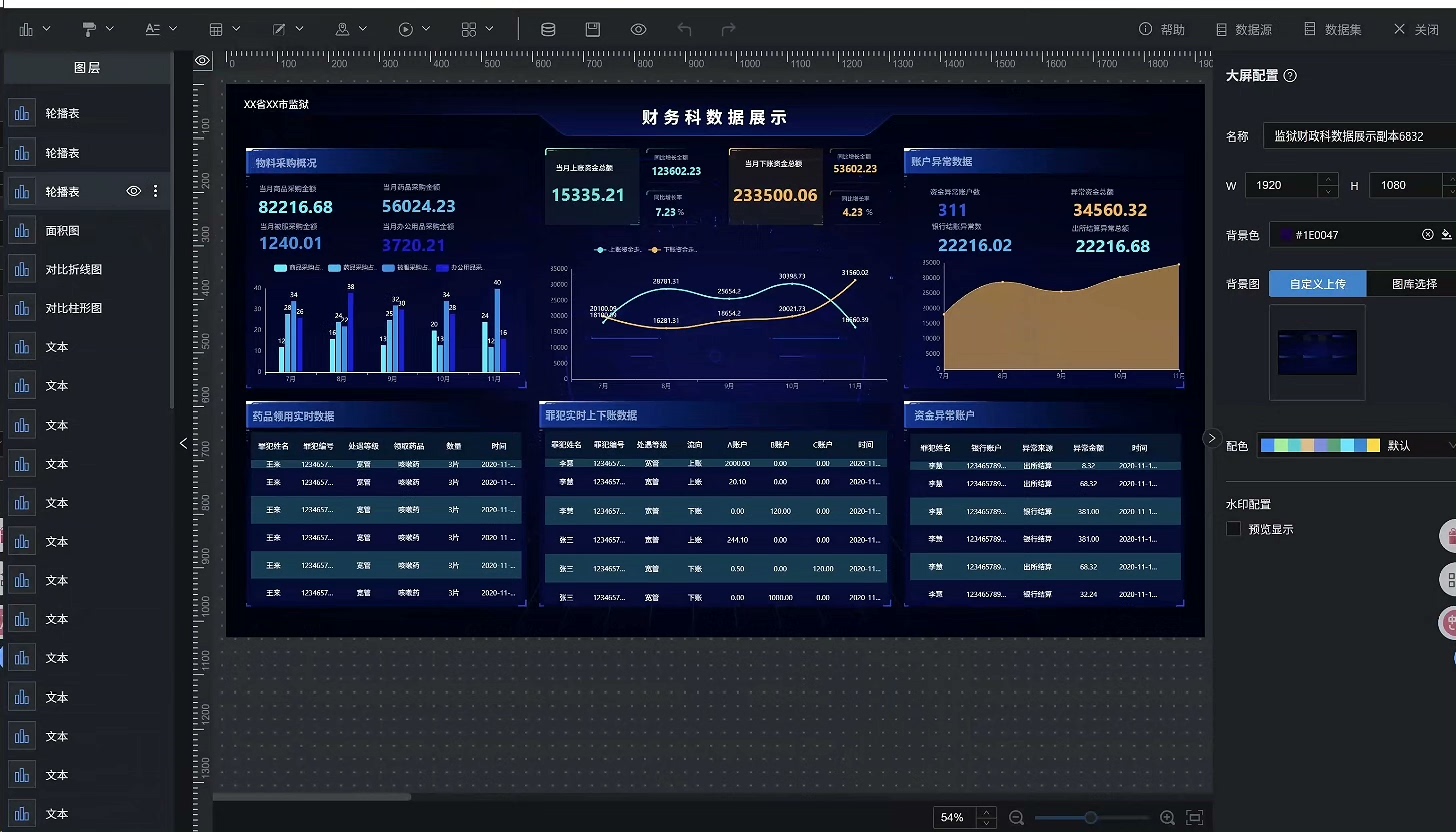Open the table components menu
The width and height of the screenshot is (1456, 832).
tap(225, 30)
